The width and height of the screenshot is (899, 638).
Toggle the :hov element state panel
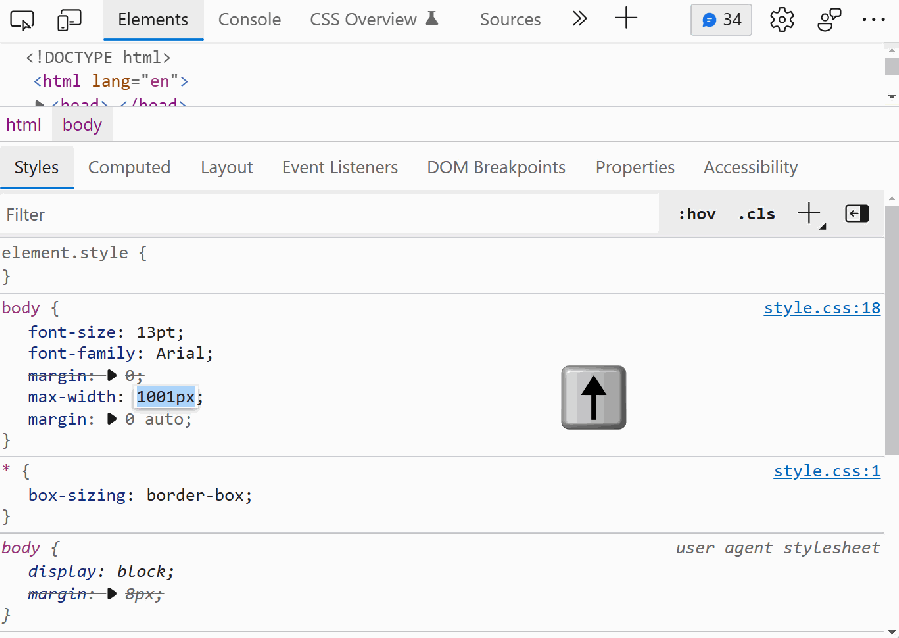[697, 214]
